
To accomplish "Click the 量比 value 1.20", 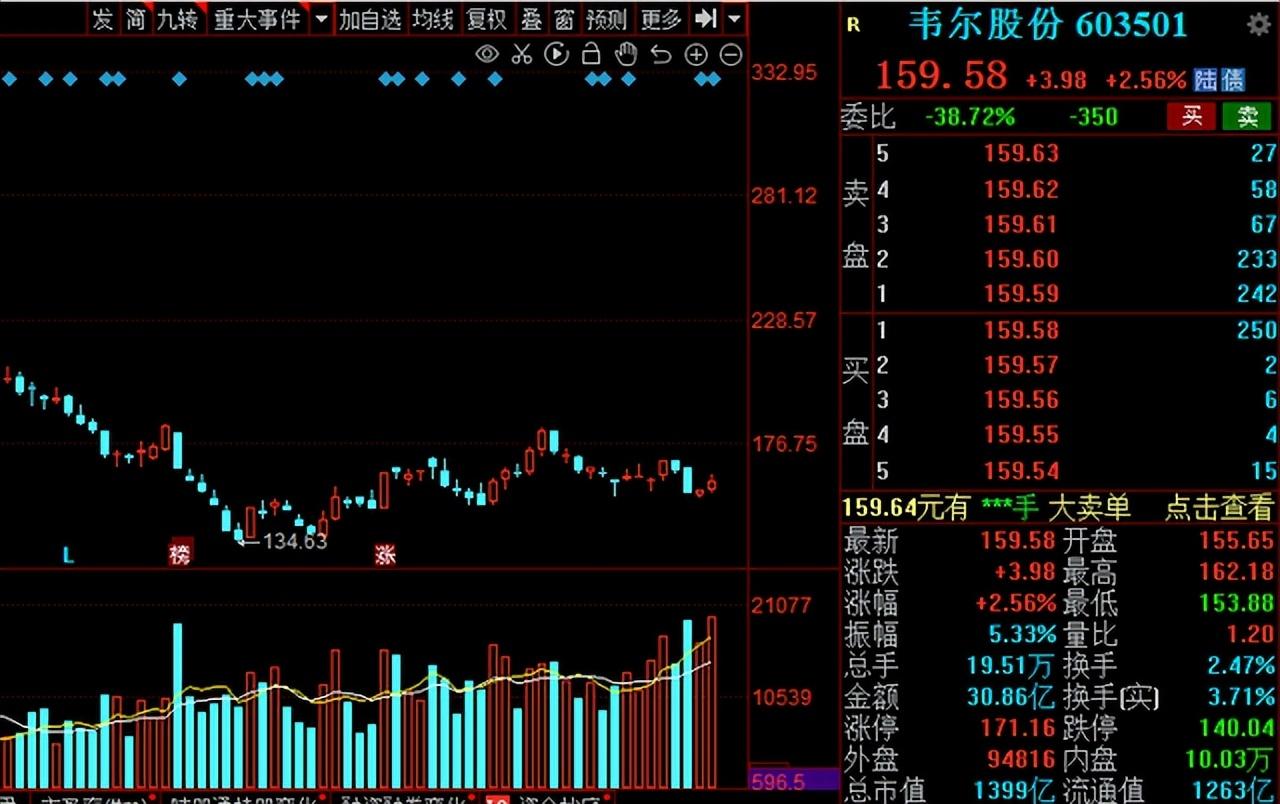I will (1251, 634).
